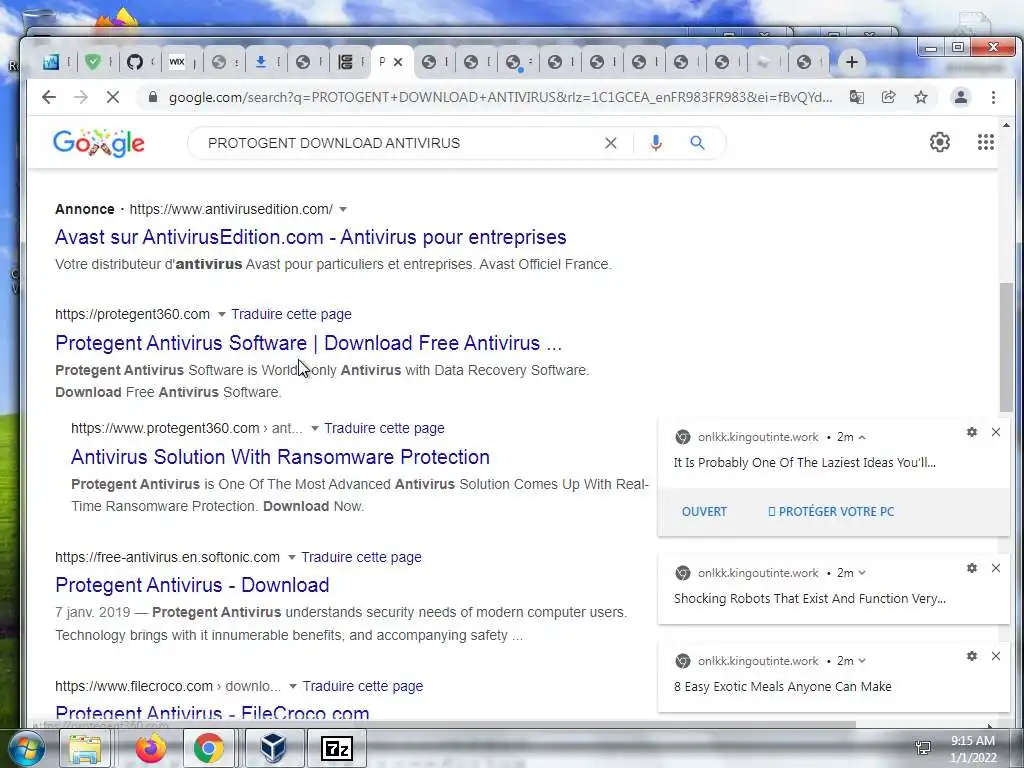
Task: Open Antivirus Solution With Ransomware Protection result
Action: 280,457
